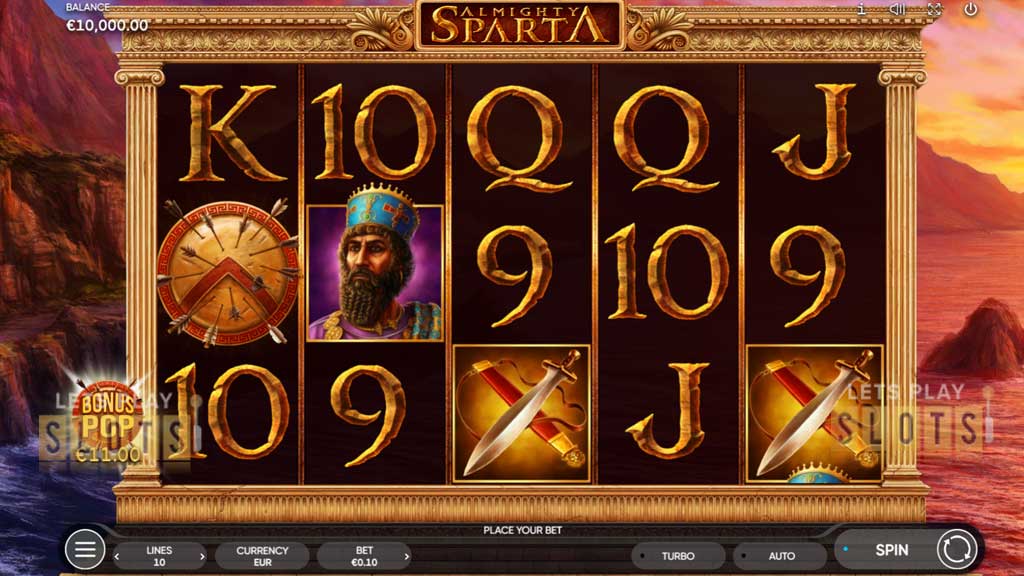The image size is (1024, 576).
Task: Toggle Turbo mode on
Action: pos(678,556)
